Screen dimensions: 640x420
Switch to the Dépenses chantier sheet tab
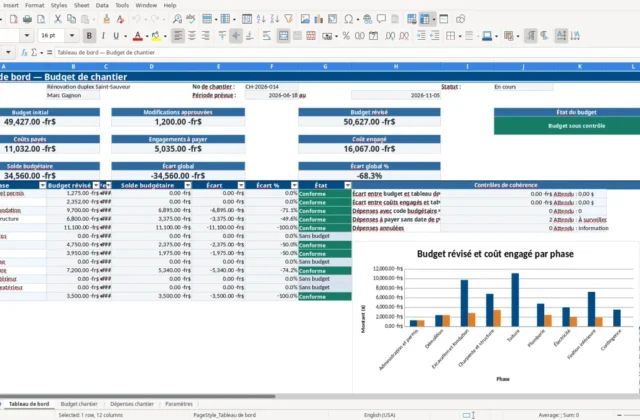[132, 404]
